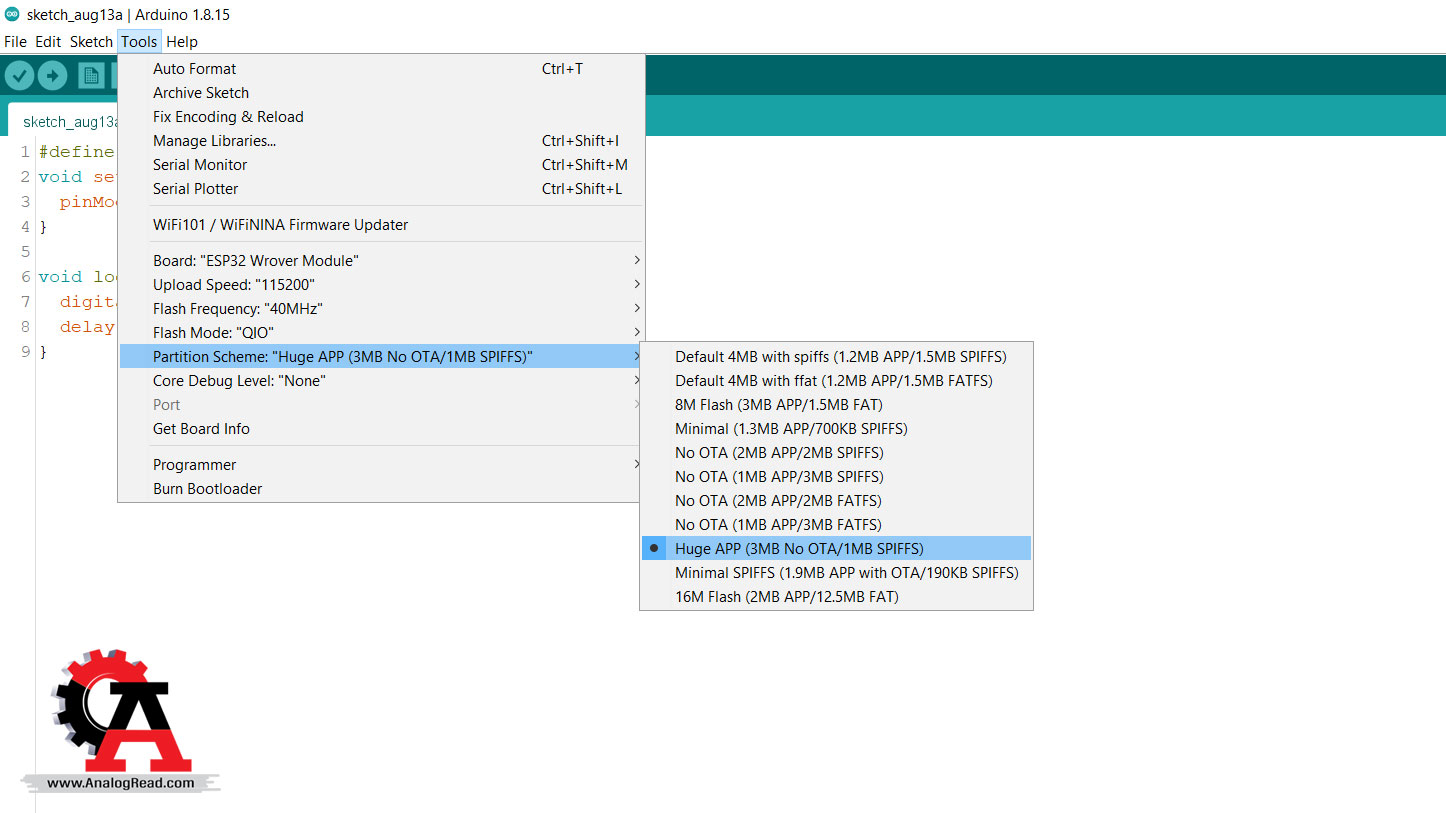Select Default 4MB with spiffs partition

[836, 357]
